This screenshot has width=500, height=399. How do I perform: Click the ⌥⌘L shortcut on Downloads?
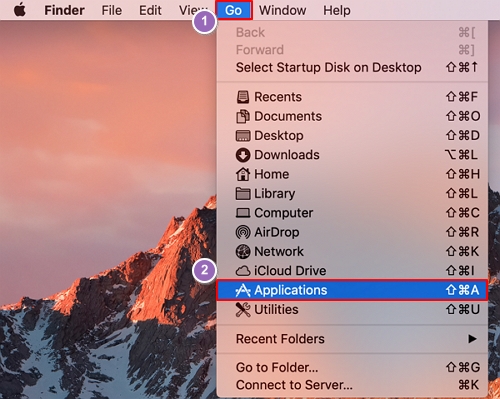tap(462, 155)
